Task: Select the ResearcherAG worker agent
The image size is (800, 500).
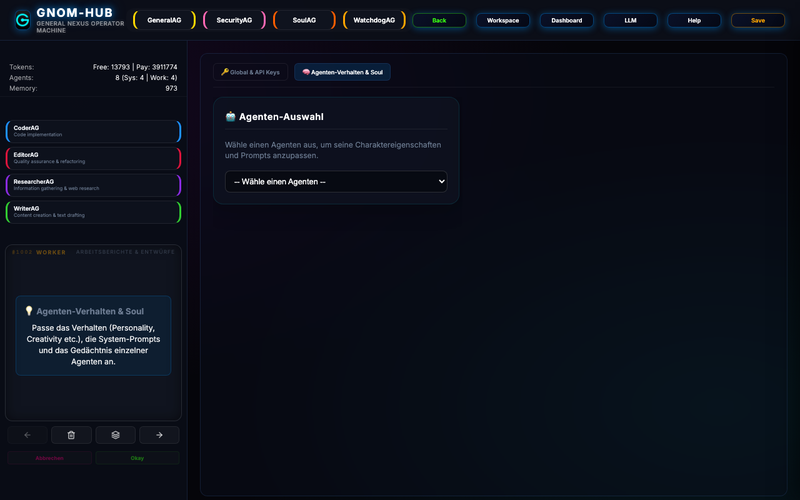Action: pyautogui.click(x=93, y=185)
